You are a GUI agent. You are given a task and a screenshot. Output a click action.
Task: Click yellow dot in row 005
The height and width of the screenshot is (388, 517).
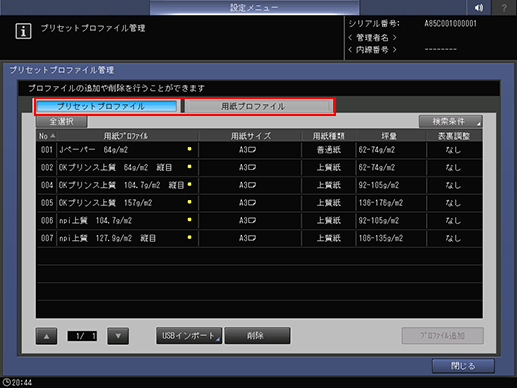click(189, 202)
